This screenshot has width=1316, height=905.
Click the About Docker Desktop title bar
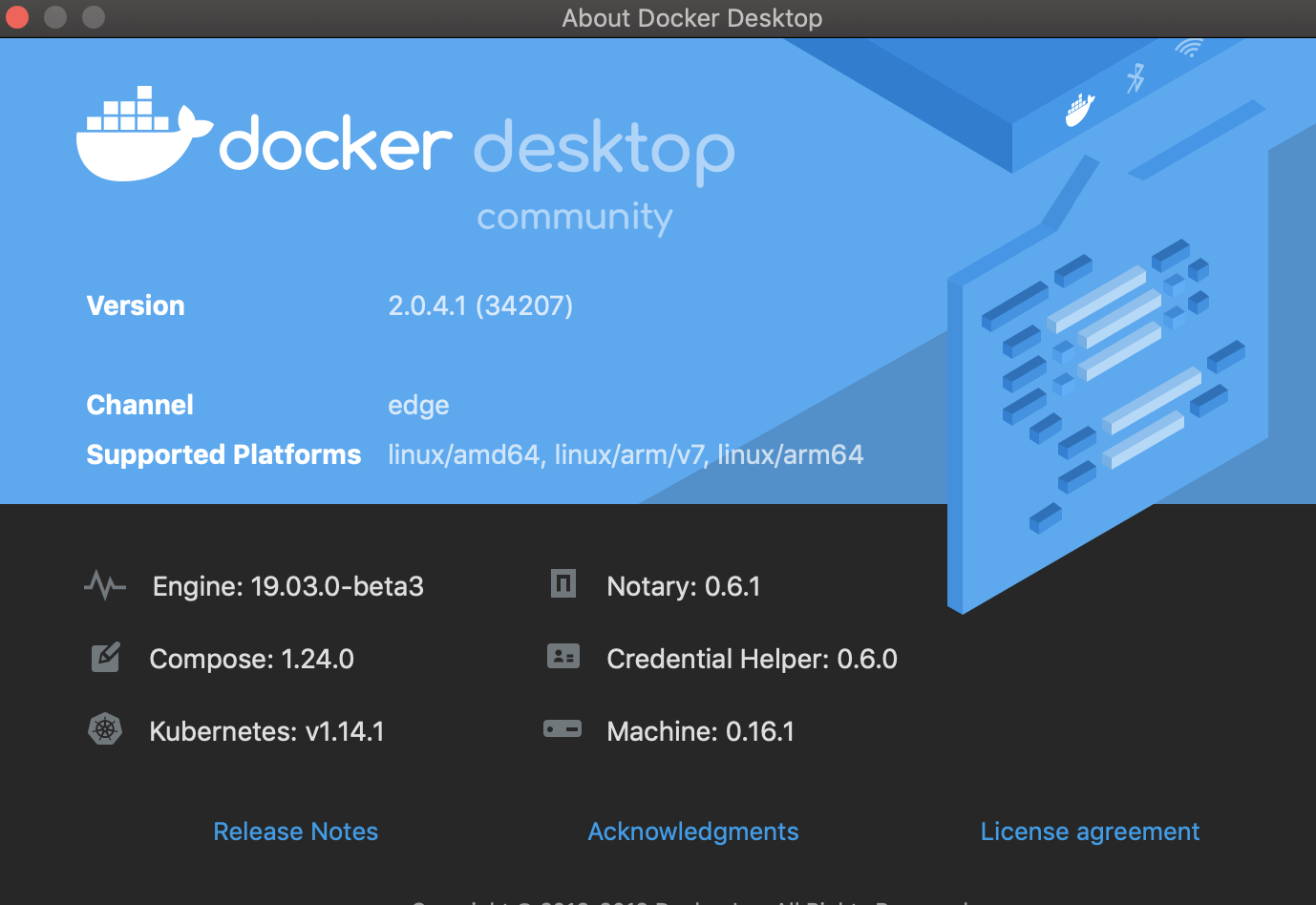tap(691, 17)
